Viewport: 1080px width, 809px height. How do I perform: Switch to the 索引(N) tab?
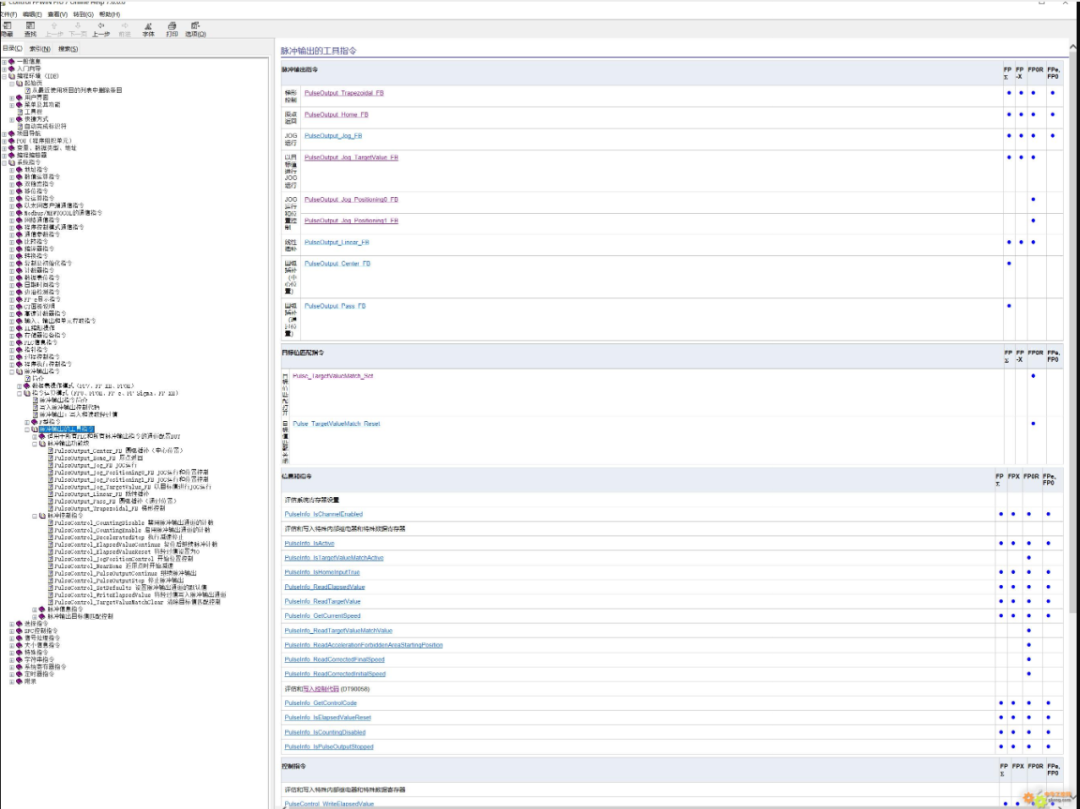[40, 48]
